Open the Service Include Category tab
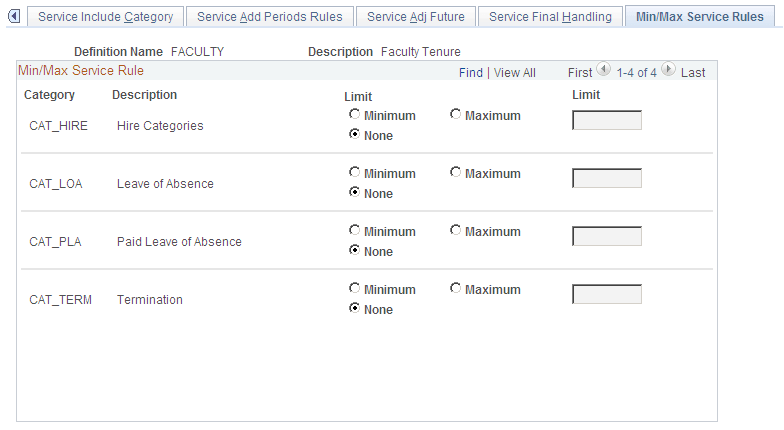The image size is (784, 430). (106, 16)
